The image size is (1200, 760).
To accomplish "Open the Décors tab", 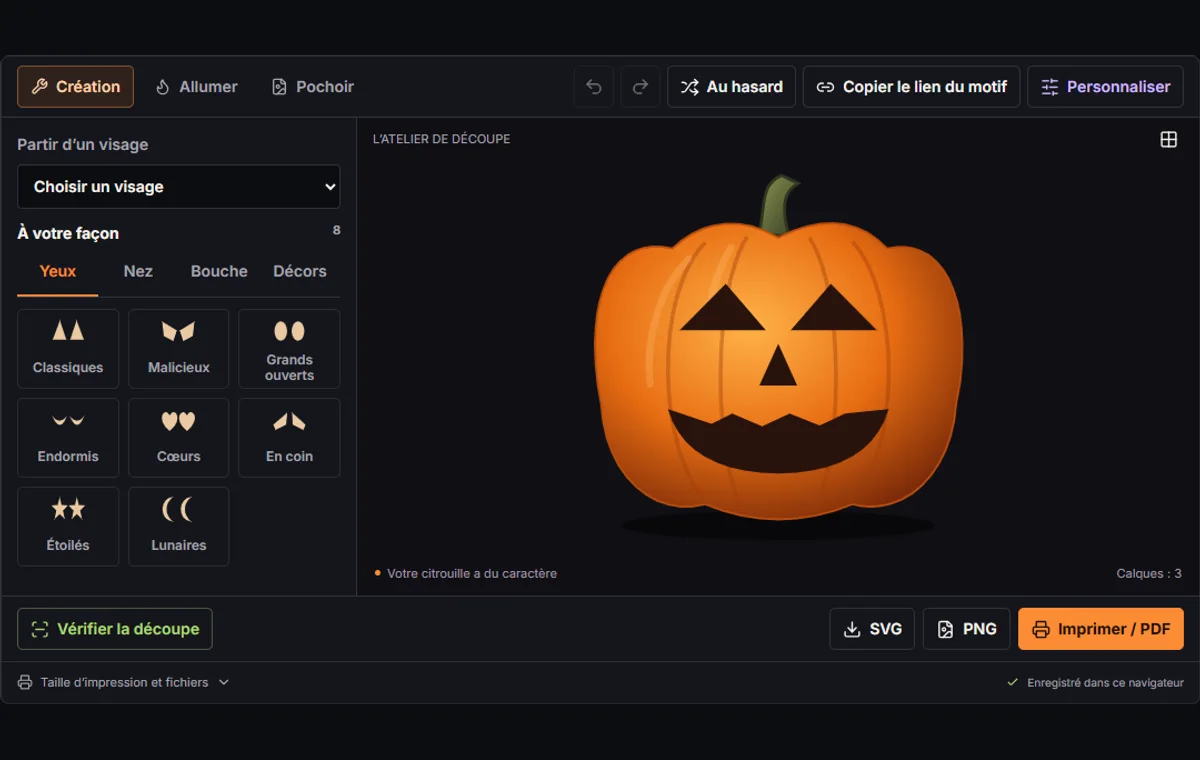I will coord(300,271).
